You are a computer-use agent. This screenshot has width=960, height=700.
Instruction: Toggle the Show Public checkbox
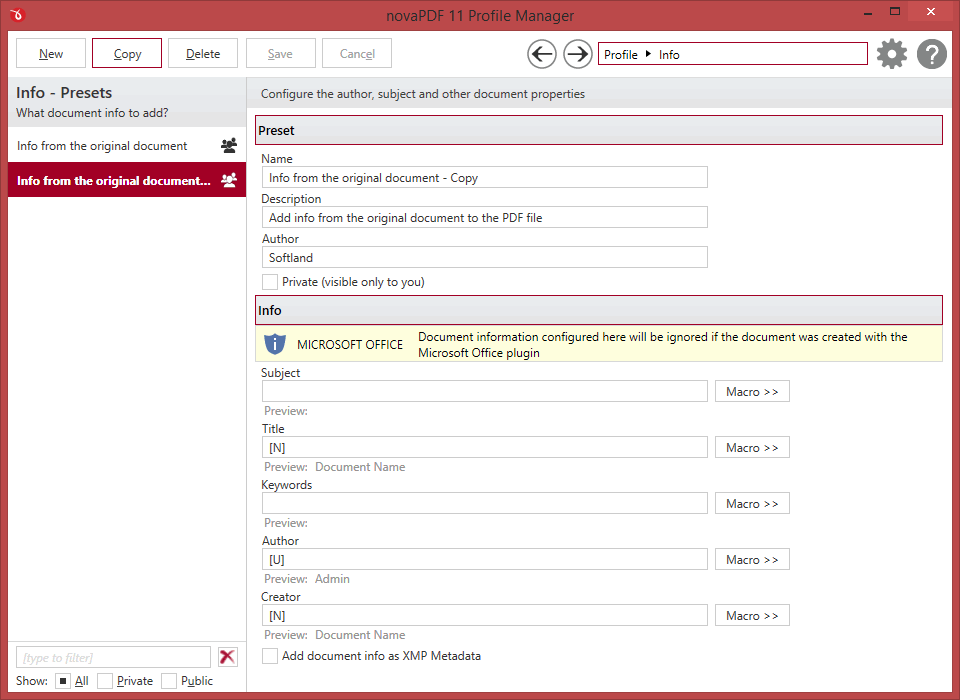(169, 680)
